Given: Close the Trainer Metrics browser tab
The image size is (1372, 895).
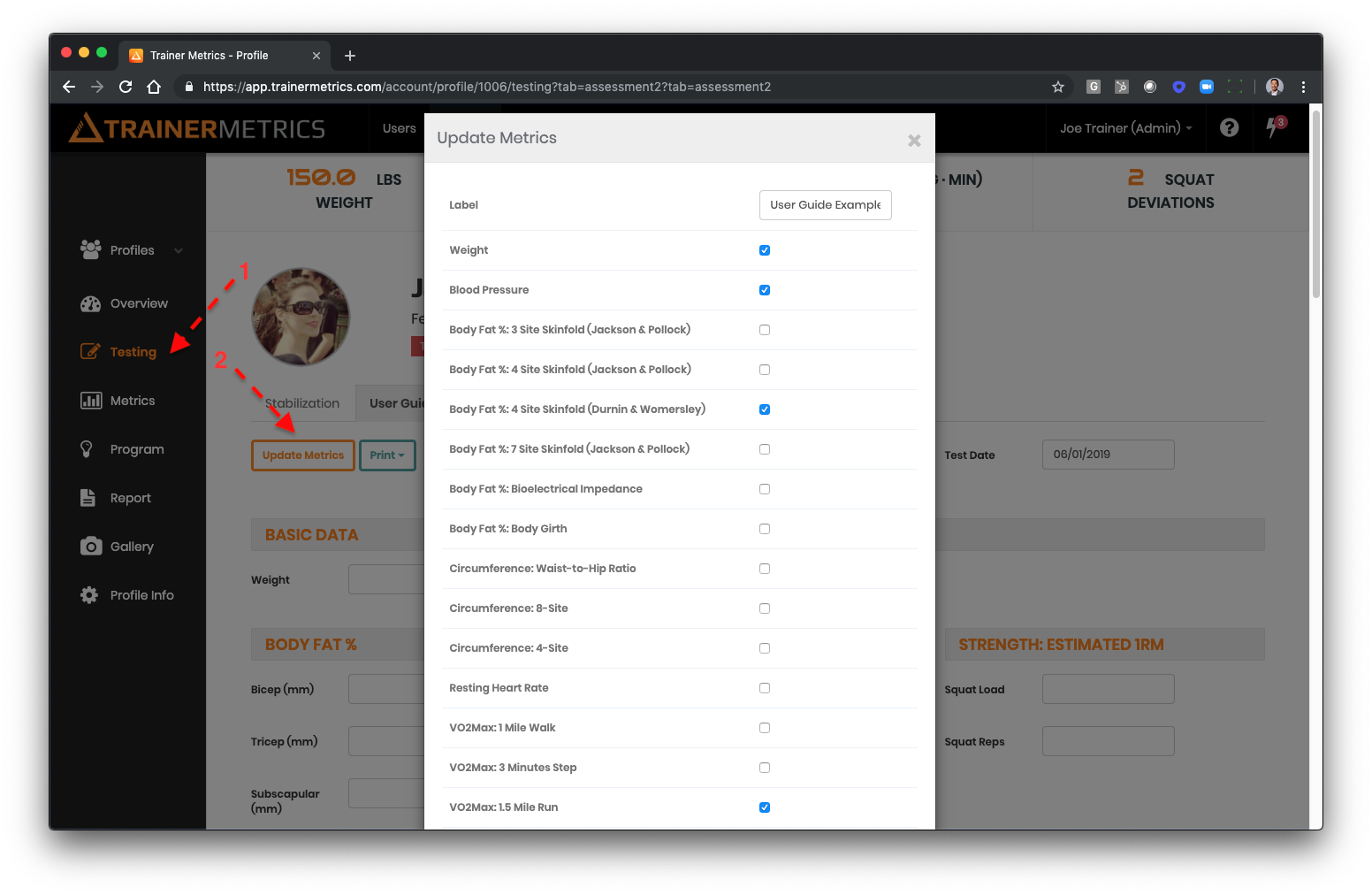Looking at the screenshot, I should click(x=316, y=56).
